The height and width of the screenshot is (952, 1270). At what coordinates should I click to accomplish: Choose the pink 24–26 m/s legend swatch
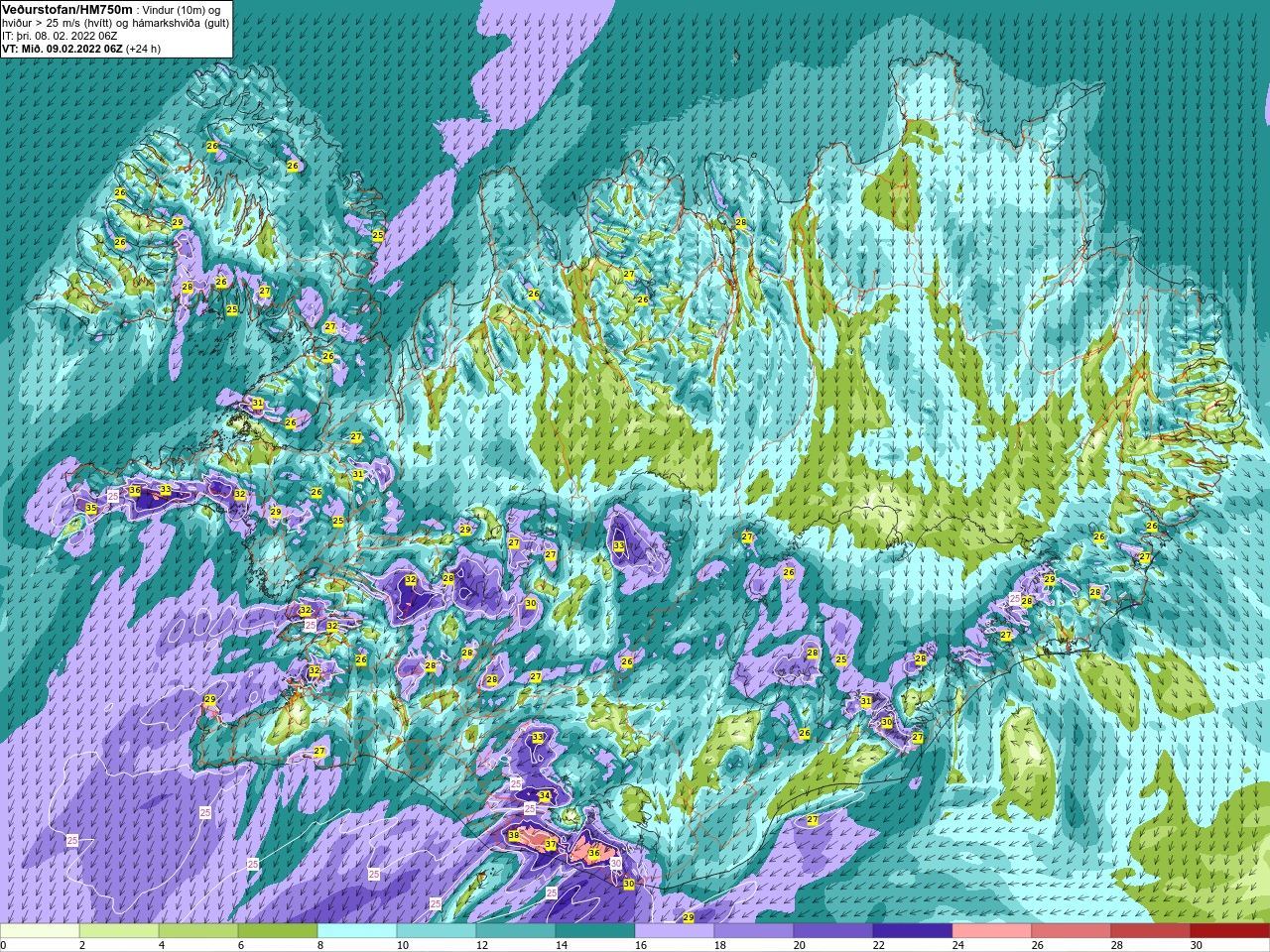[x=992, y=931]
